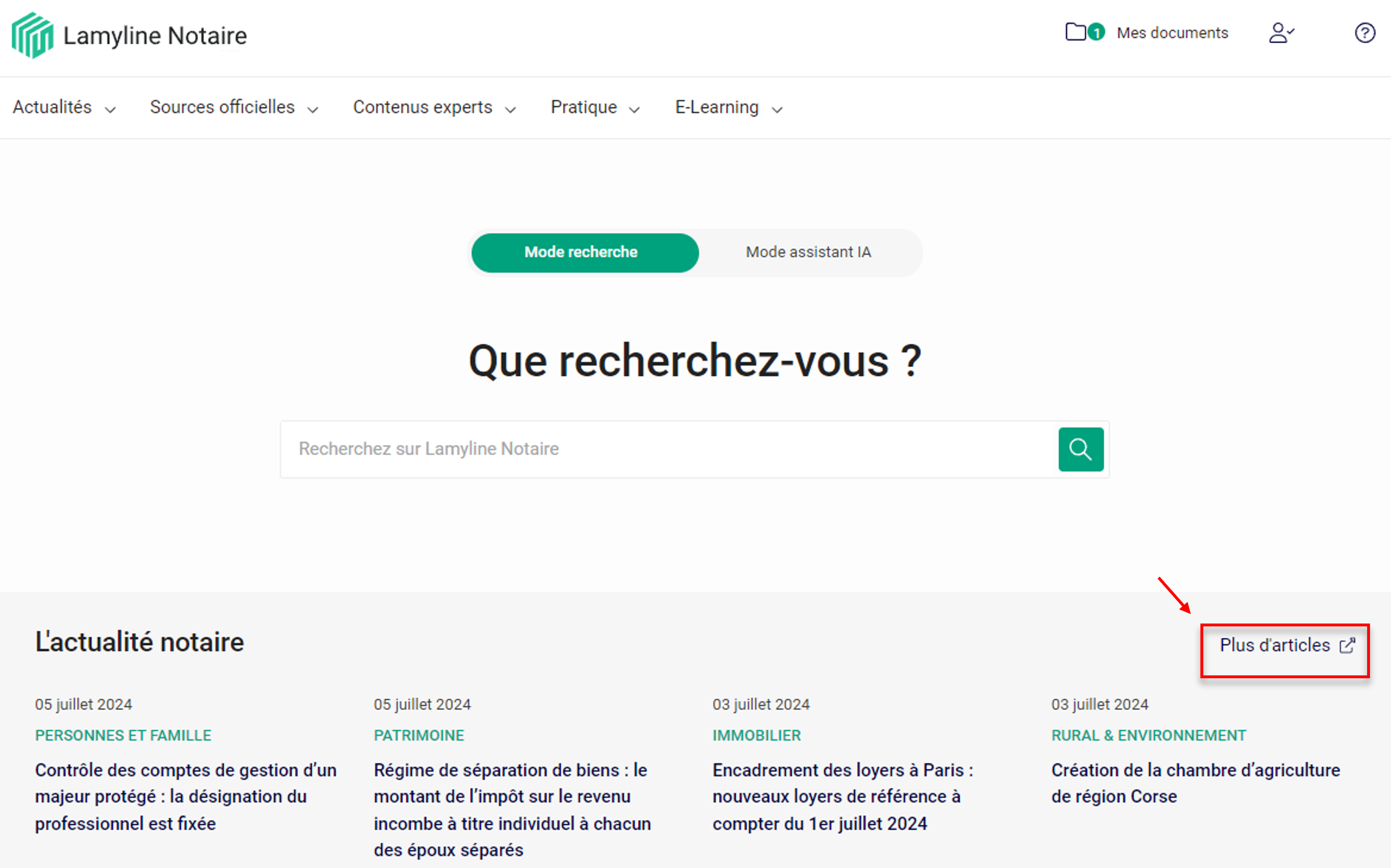This screenshot has width=1391, height=868.
Task: Expand the Contenus experts dropdown
Action: (x=434, y=107)
